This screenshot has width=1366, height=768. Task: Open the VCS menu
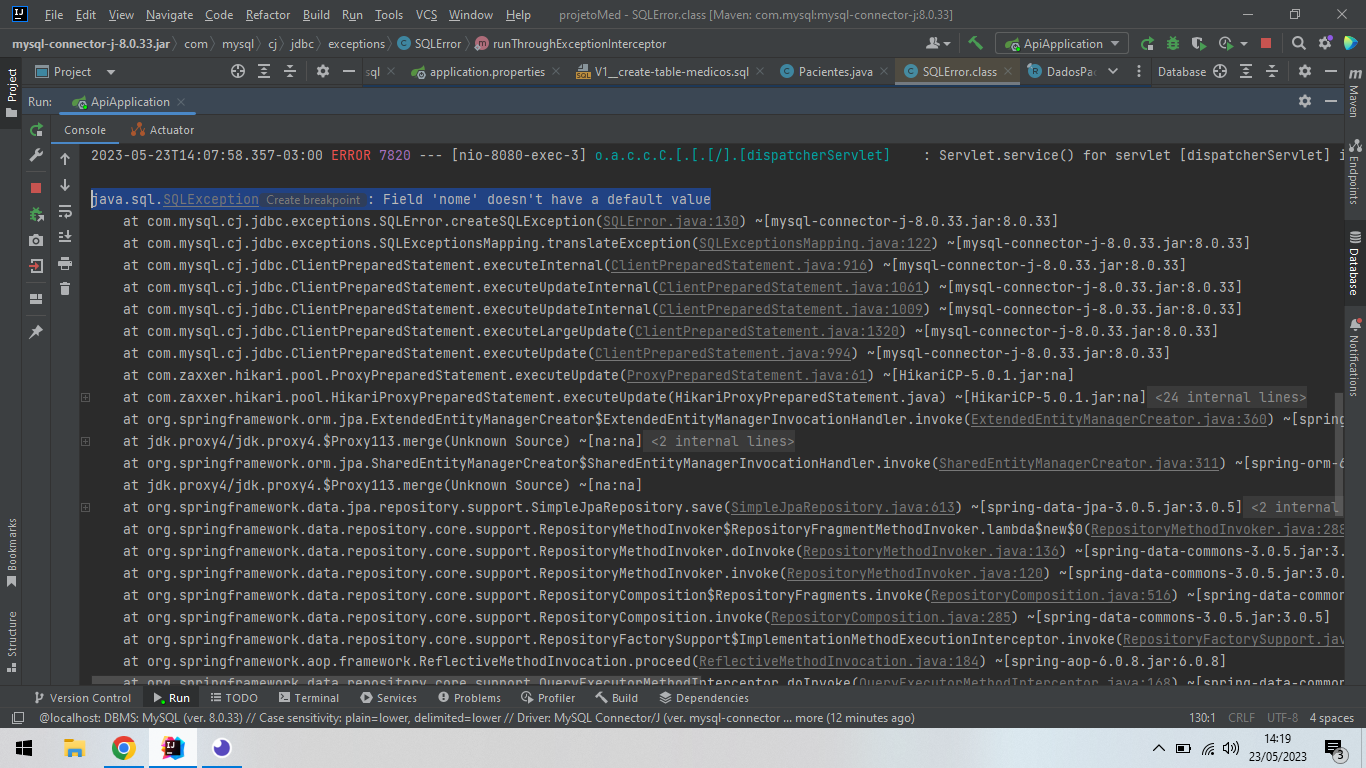point(426,15)
